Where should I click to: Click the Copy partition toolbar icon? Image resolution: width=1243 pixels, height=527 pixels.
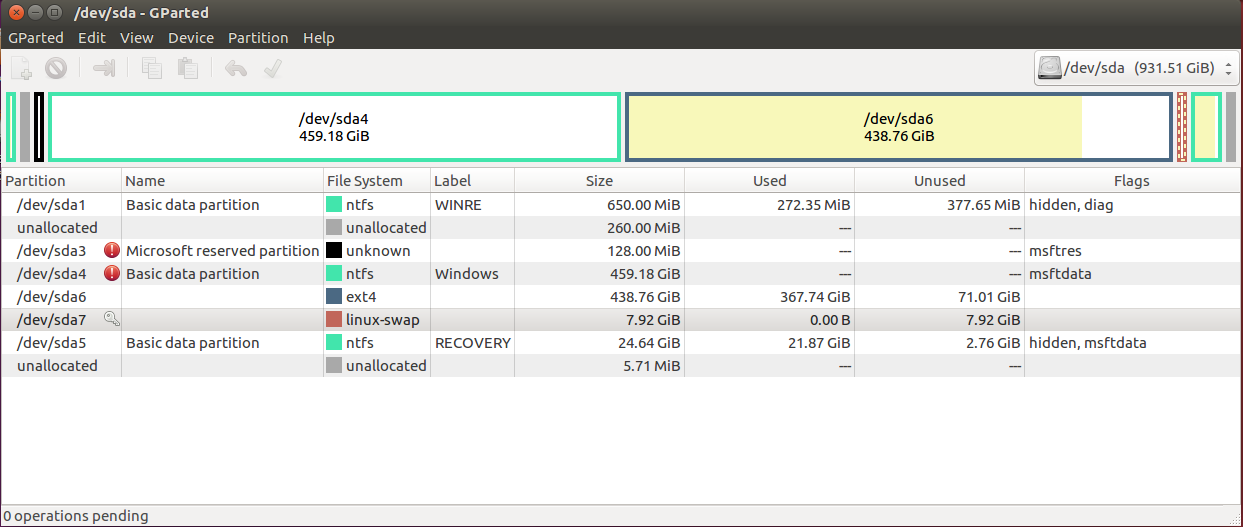[x=152, y=68]
